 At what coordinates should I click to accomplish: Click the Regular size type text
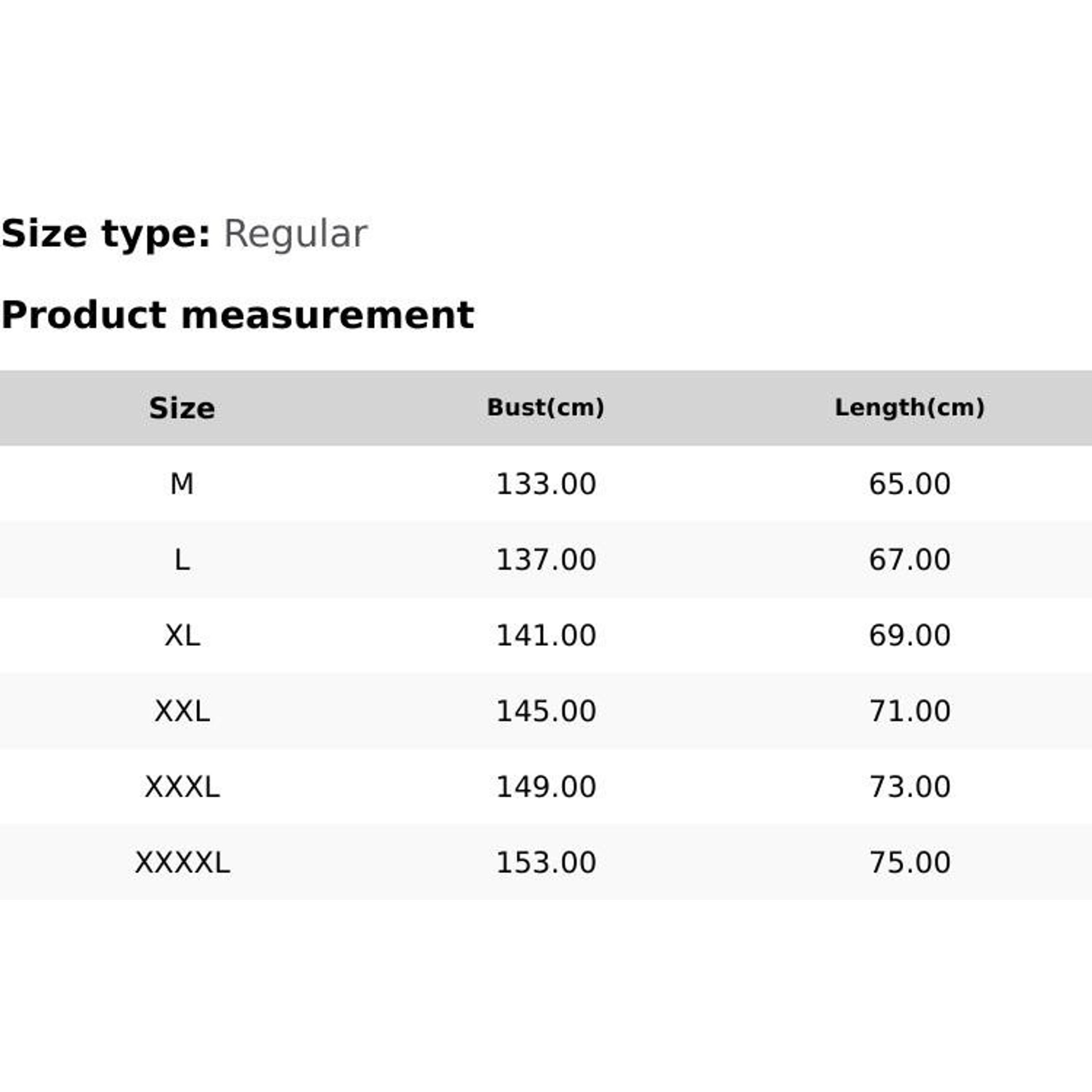click(295, 234)
